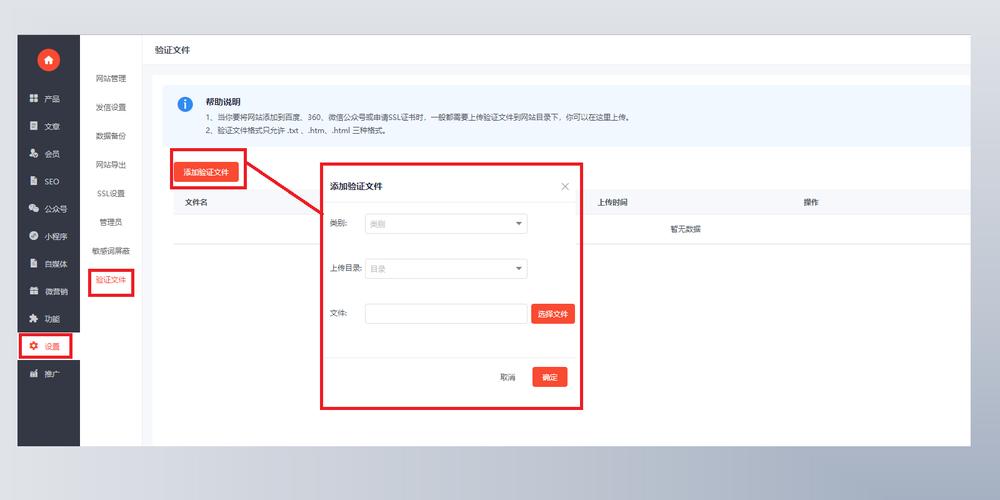
Task: Open 网站管理 in the settings submenu
Action: (111, 78)
